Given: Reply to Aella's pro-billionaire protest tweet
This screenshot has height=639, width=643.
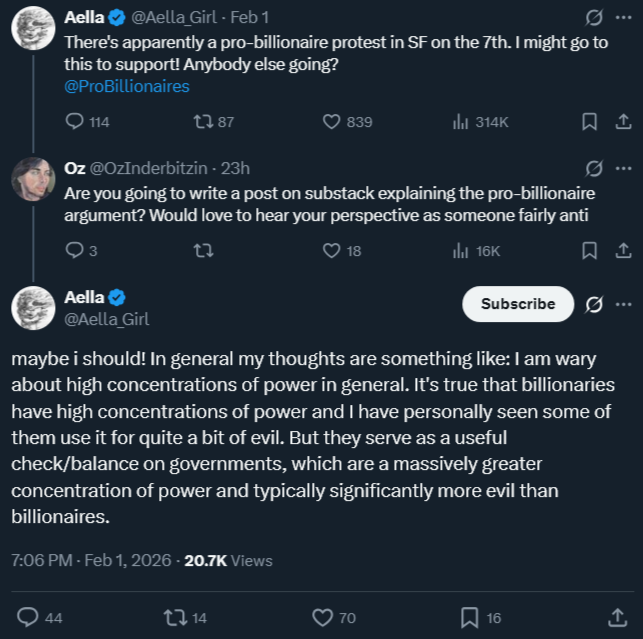Looking at the screenshot, I should pyautogui.click(x=74, y=122).
